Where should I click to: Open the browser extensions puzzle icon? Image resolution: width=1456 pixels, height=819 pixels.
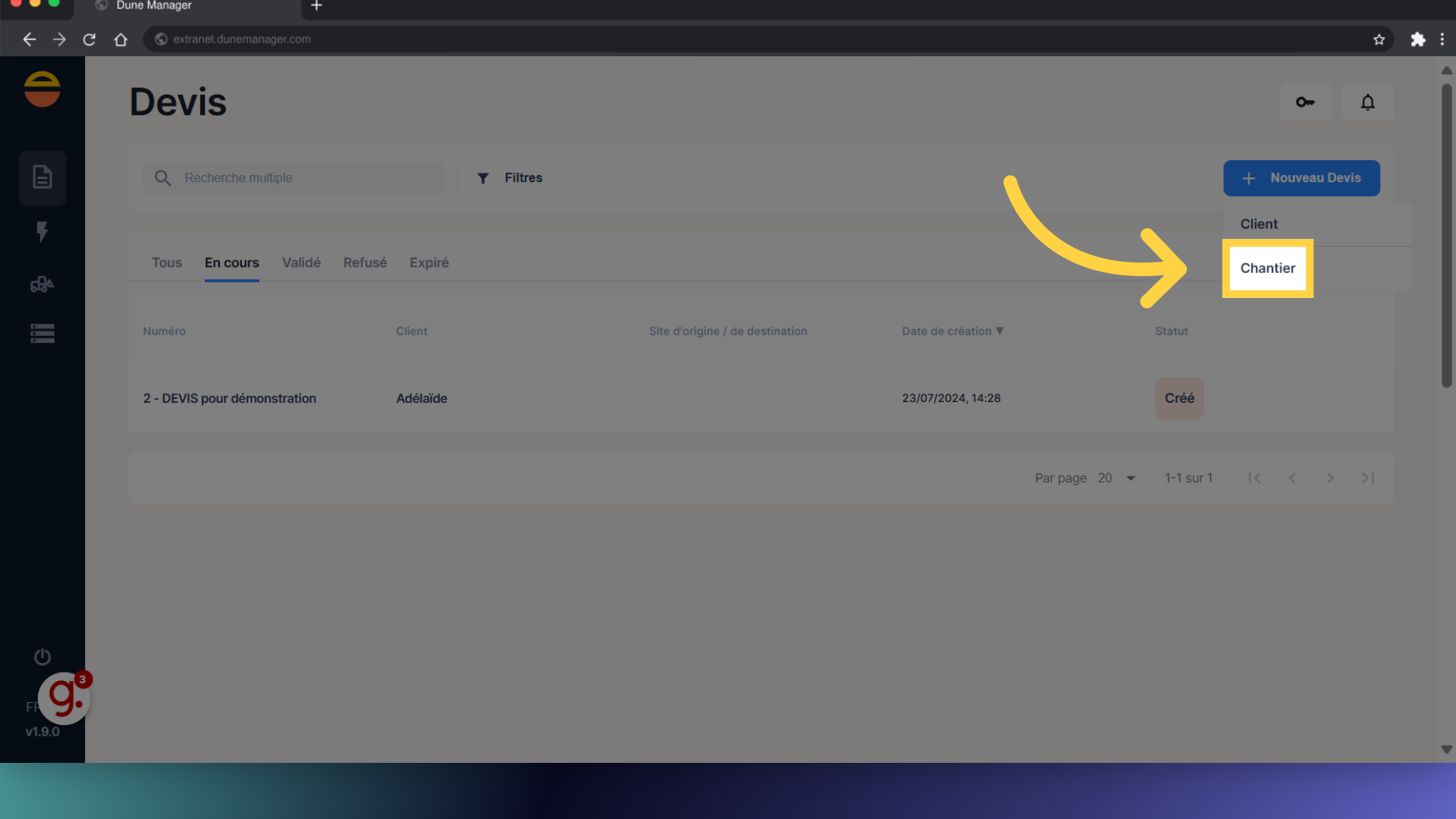tap(1417, 39)
